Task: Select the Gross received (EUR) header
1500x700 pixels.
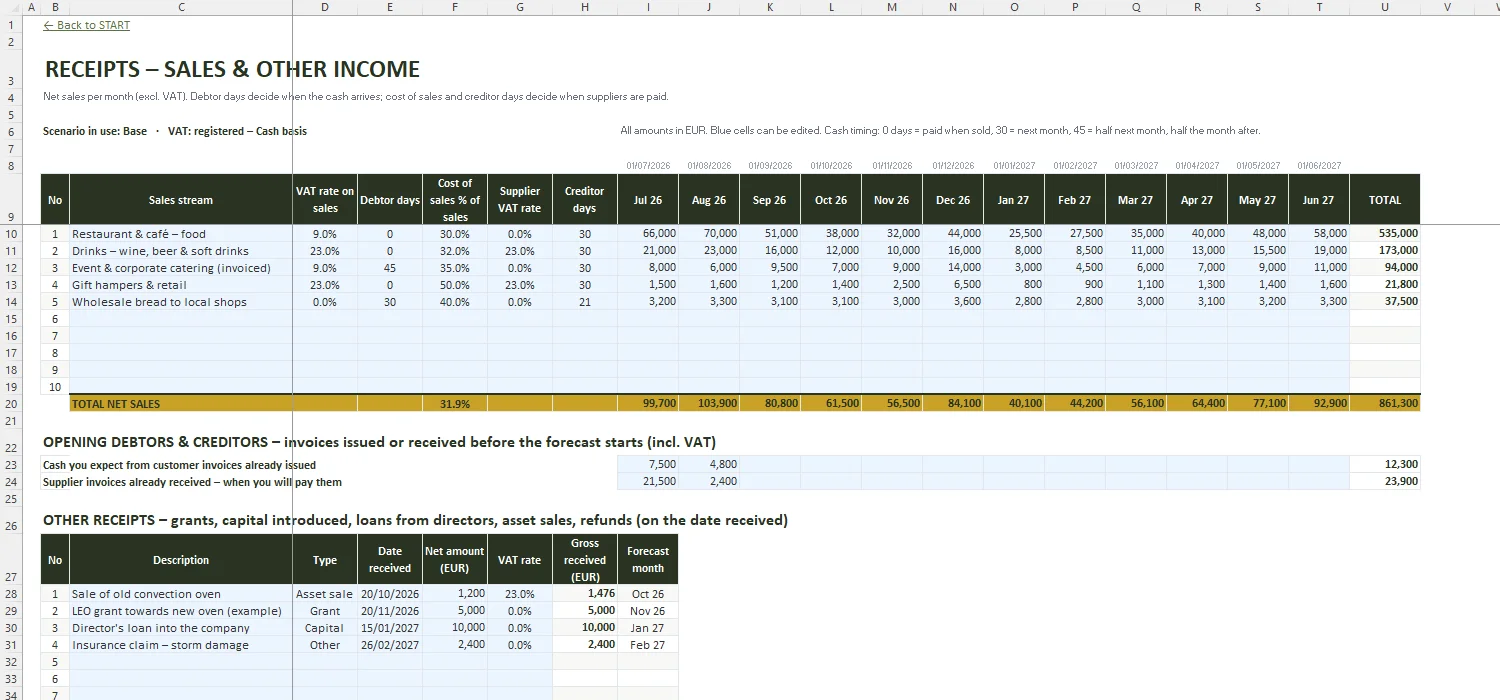Action: [585, 560]
